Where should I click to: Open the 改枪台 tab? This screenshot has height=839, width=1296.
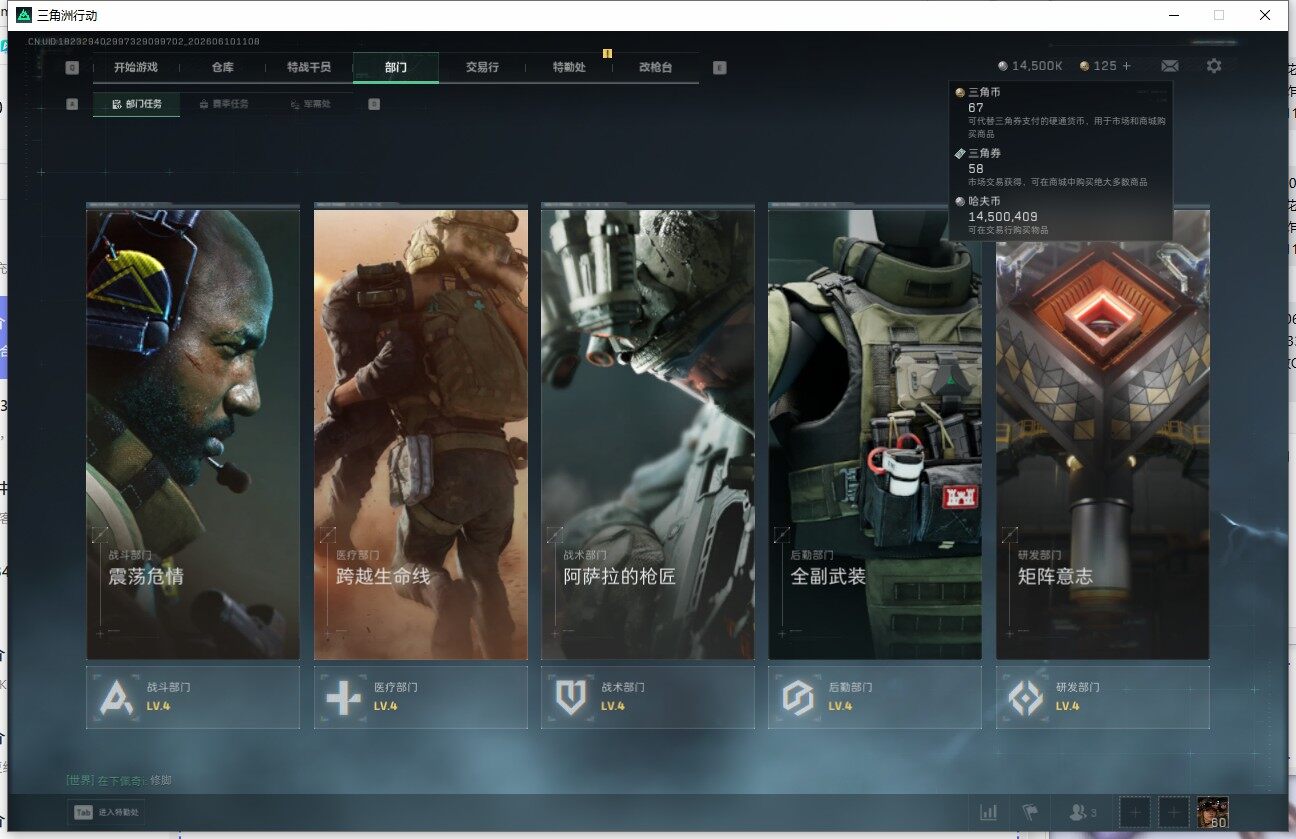(x=655, y=68)
